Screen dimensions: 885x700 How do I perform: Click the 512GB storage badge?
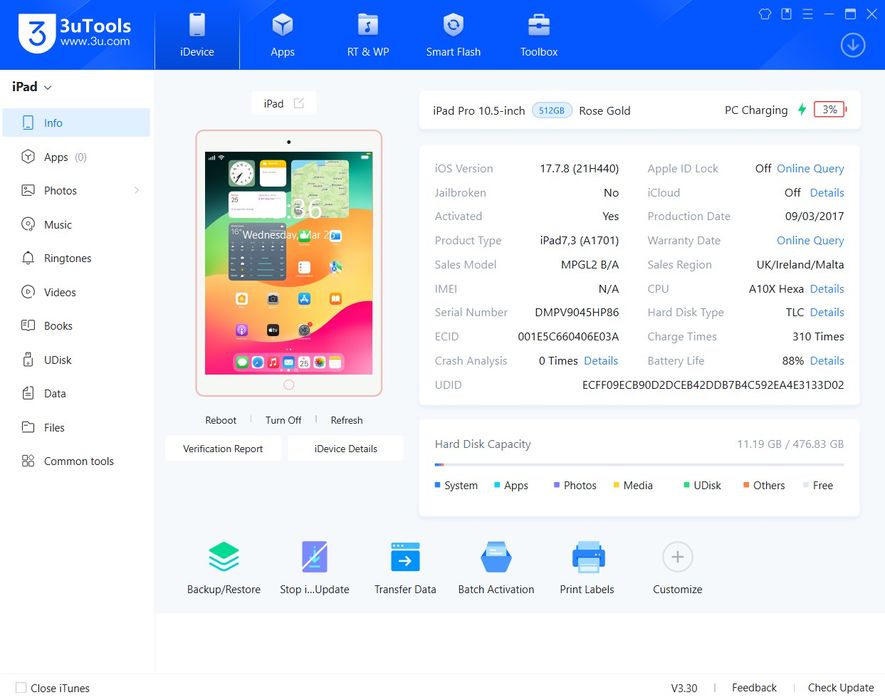coord(552,110)
